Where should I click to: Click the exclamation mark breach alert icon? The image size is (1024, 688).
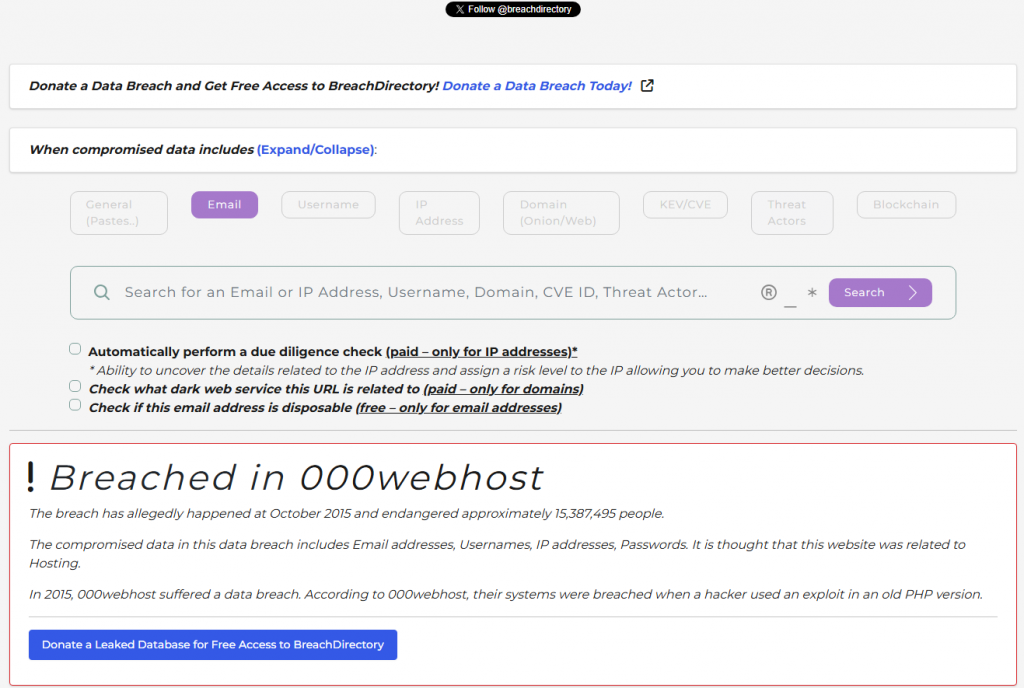click(31, 478)
